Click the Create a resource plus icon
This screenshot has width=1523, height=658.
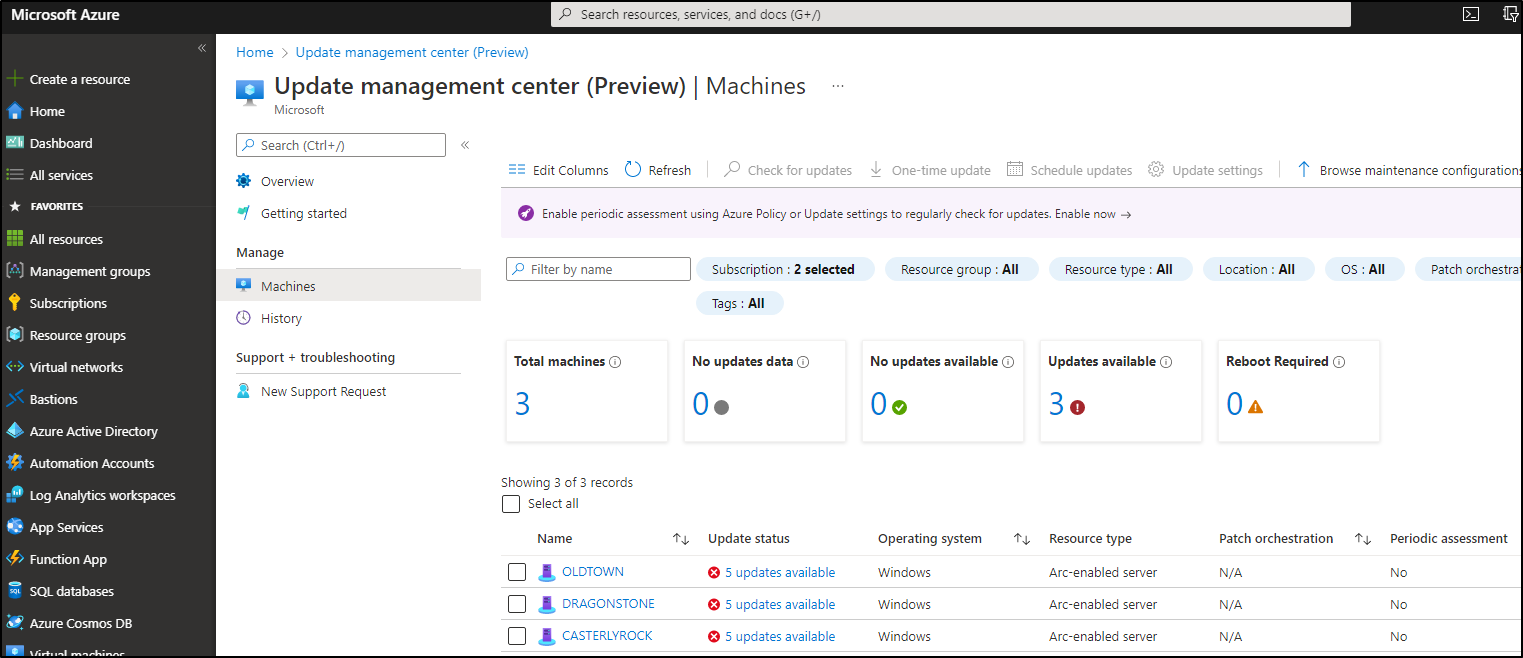point(15,79)
